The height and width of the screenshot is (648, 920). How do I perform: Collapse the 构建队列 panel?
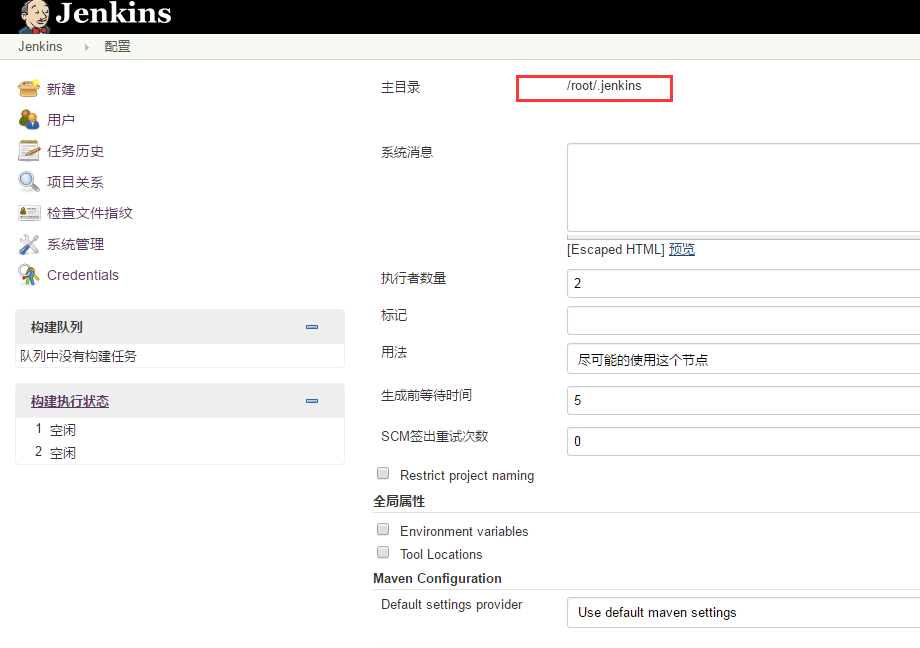312,327
